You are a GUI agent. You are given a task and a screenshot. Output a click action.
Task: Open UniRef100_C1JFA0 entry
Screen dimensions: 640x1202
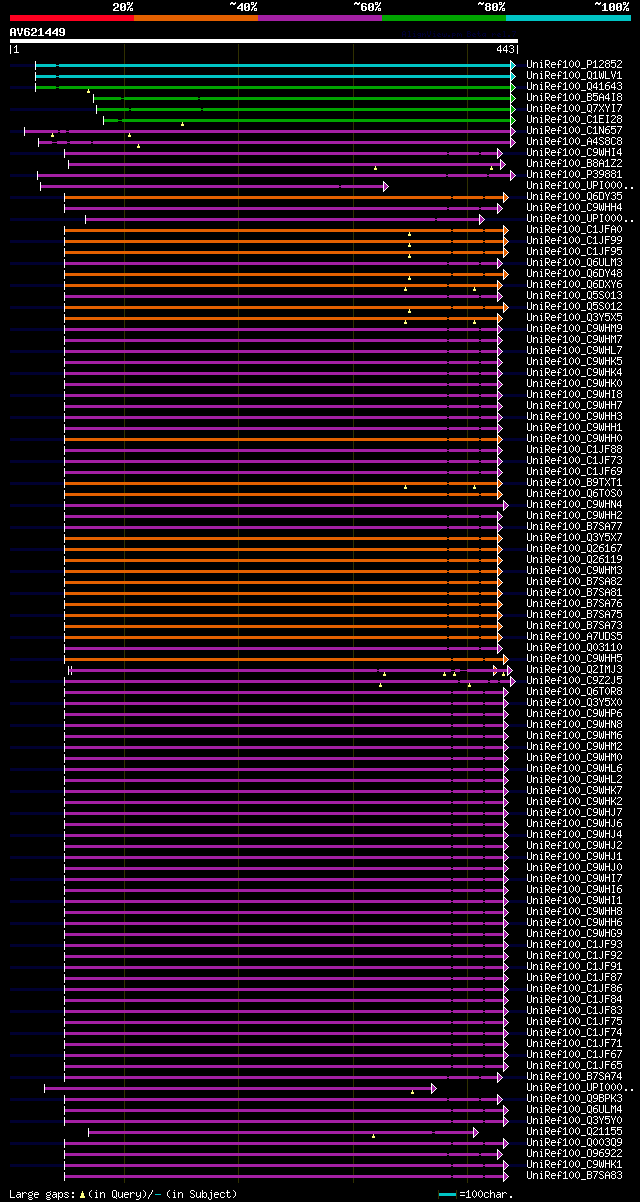coord(575,229)
